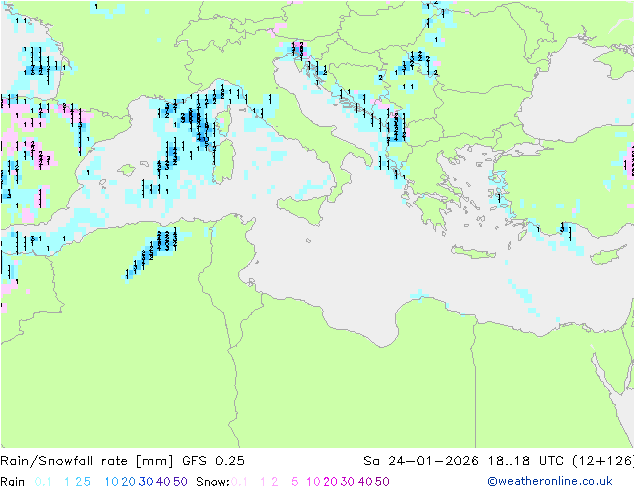Click the island of Cyprus on map
Viewport: 634px width, 490px height.
click(609, 255)
